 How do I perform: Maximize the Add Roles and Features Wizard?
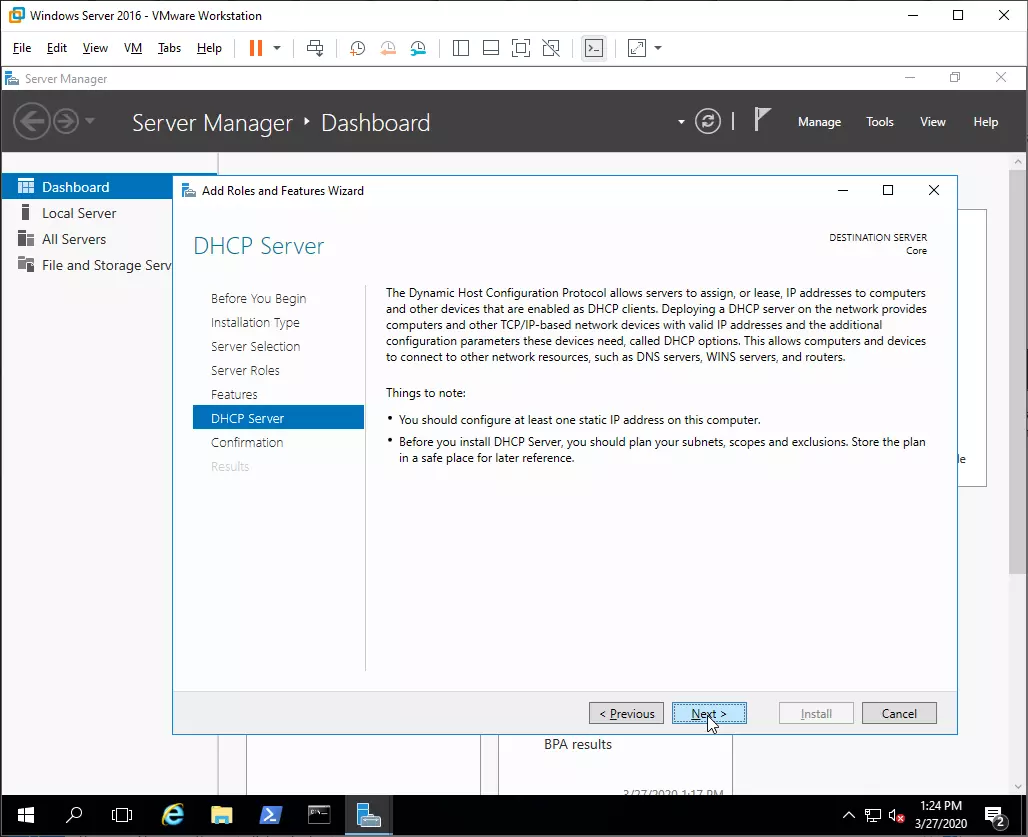pyautogui.click(x=888, y=190)
